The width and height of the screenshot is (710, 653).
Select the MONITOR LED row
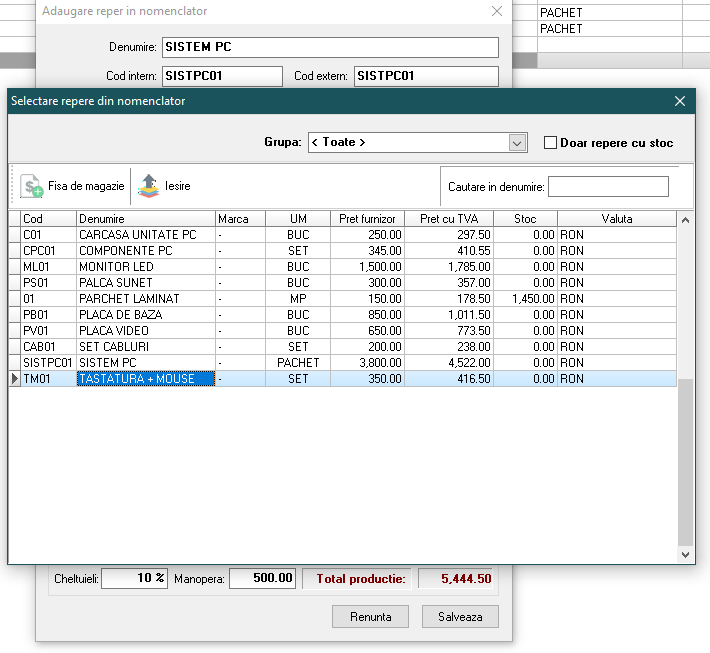click(x=146, y=267)
